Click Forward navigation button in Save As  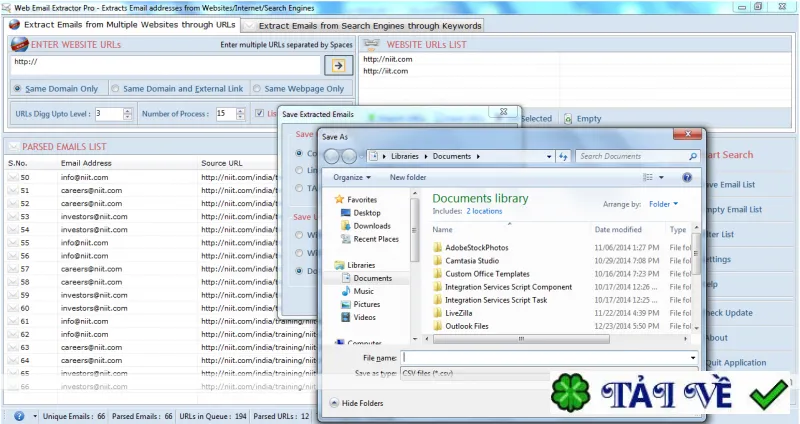point(348,156)
